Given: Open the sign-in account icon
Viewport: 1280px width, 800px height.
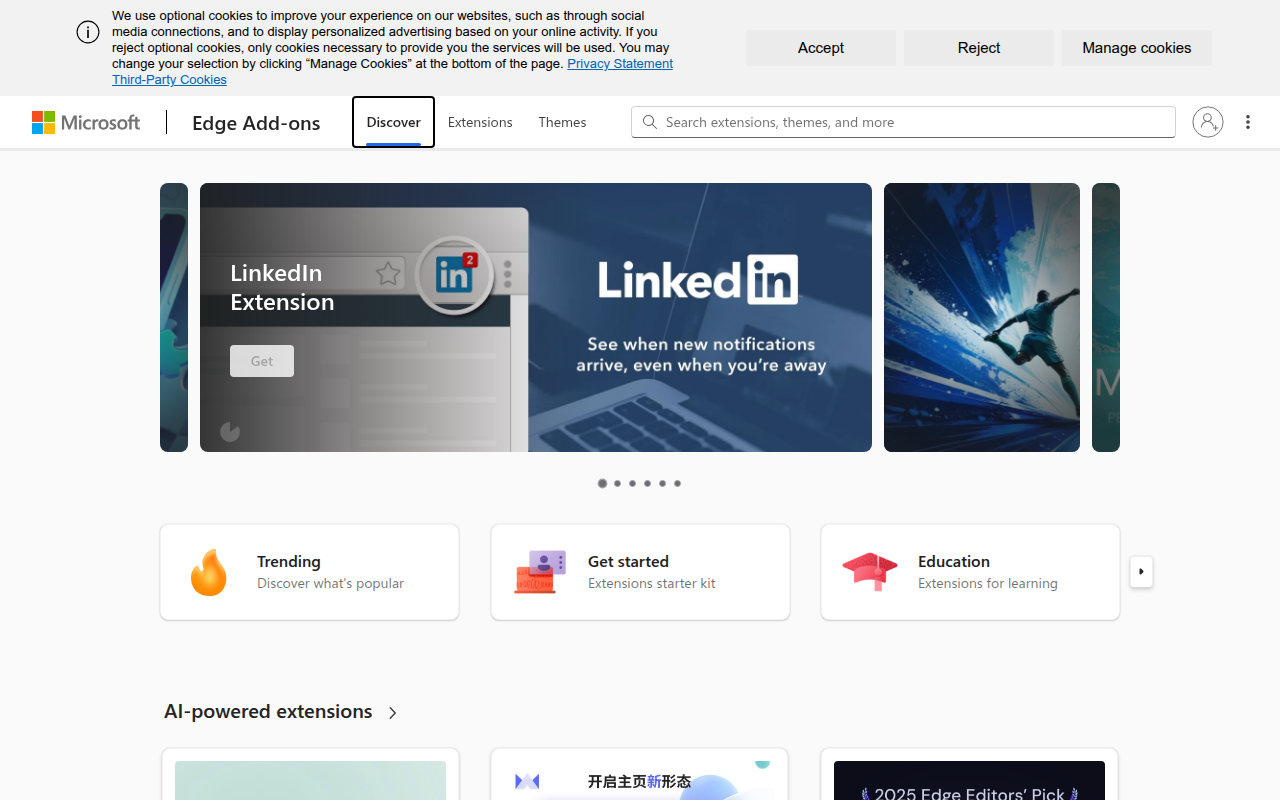Looking at the screenshot, I should click(1208, 122).
